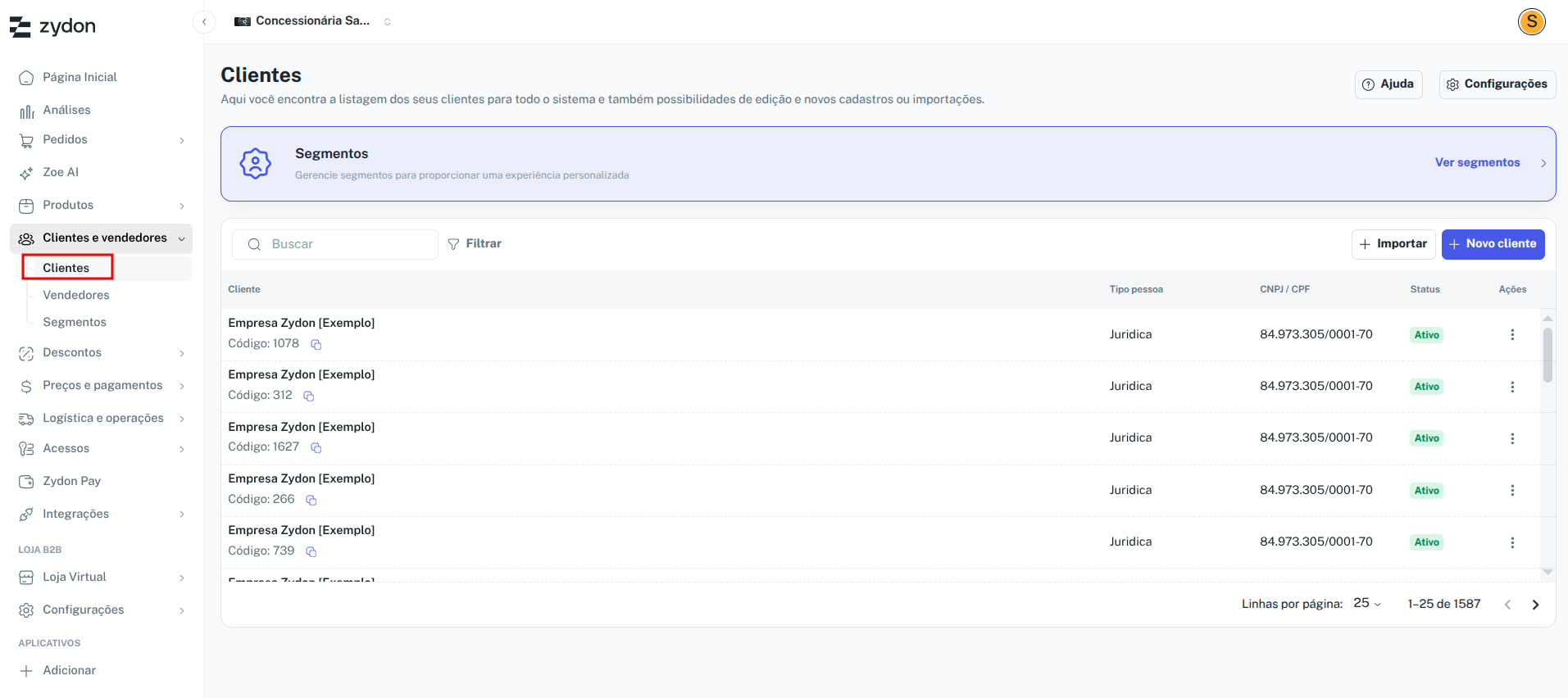Click the Zydon Pay wallet icon

point(26,482)
